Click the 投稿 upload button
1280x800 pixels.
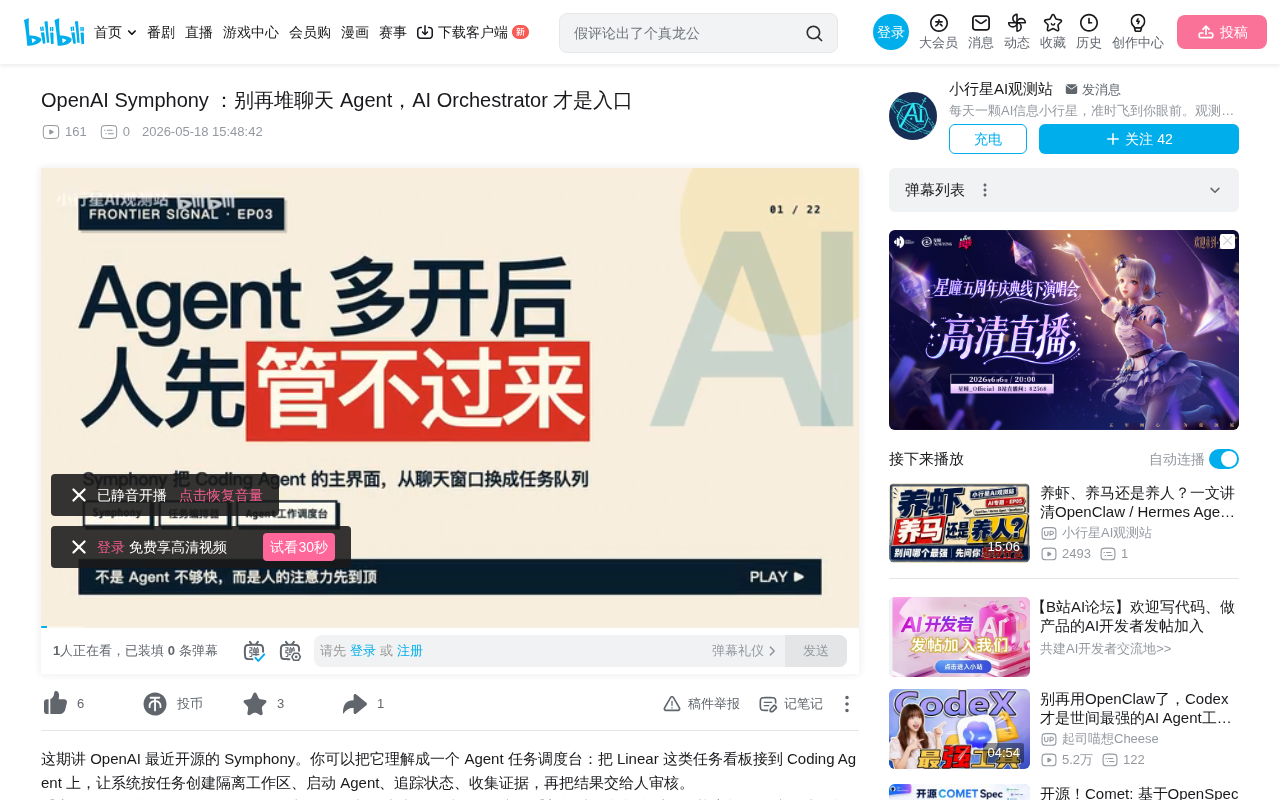point(1222,32)
